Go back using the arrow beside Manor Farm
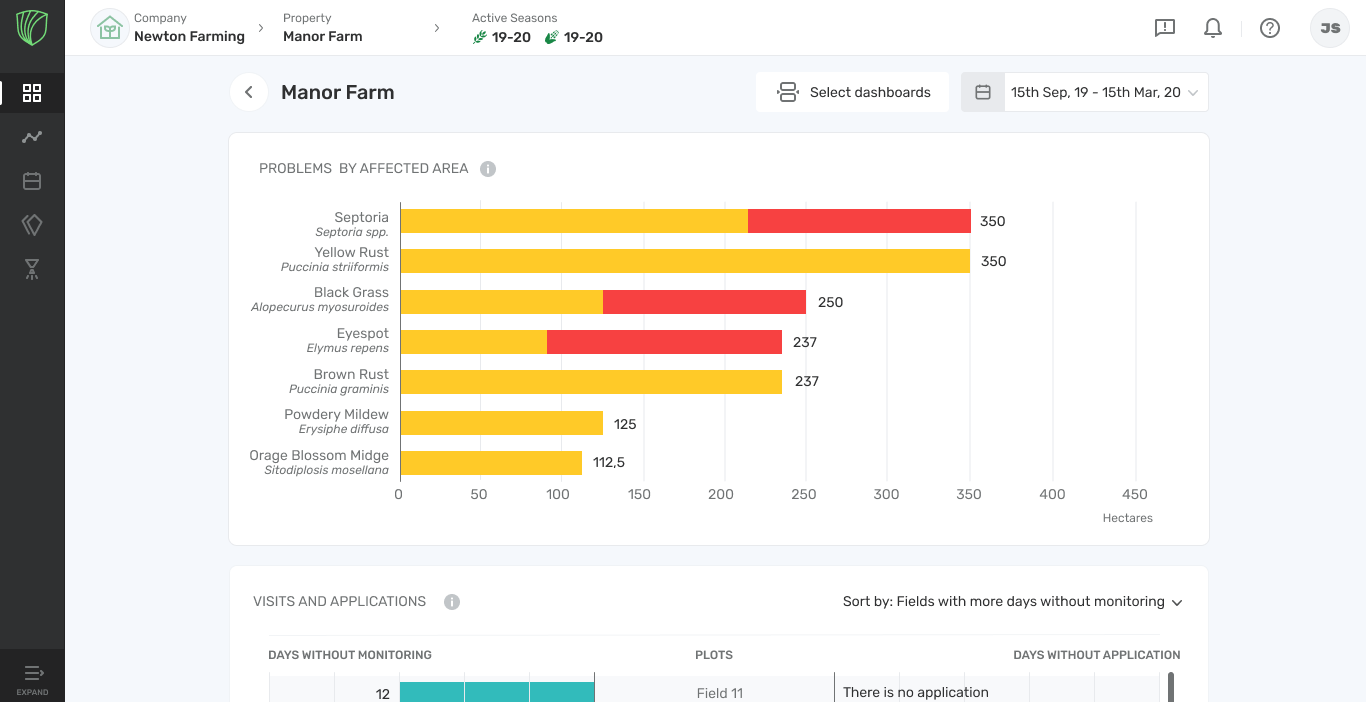The image size is (1366, 702). (x=249, y=92)
